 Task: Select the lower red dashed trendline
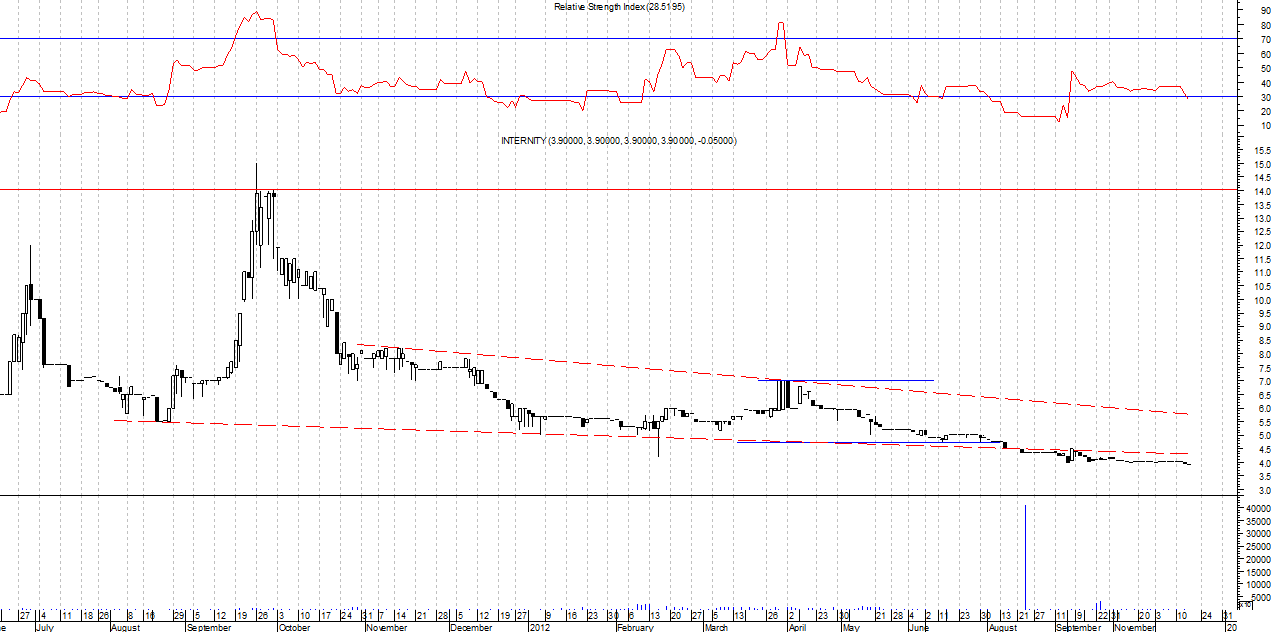coord(400,428)
